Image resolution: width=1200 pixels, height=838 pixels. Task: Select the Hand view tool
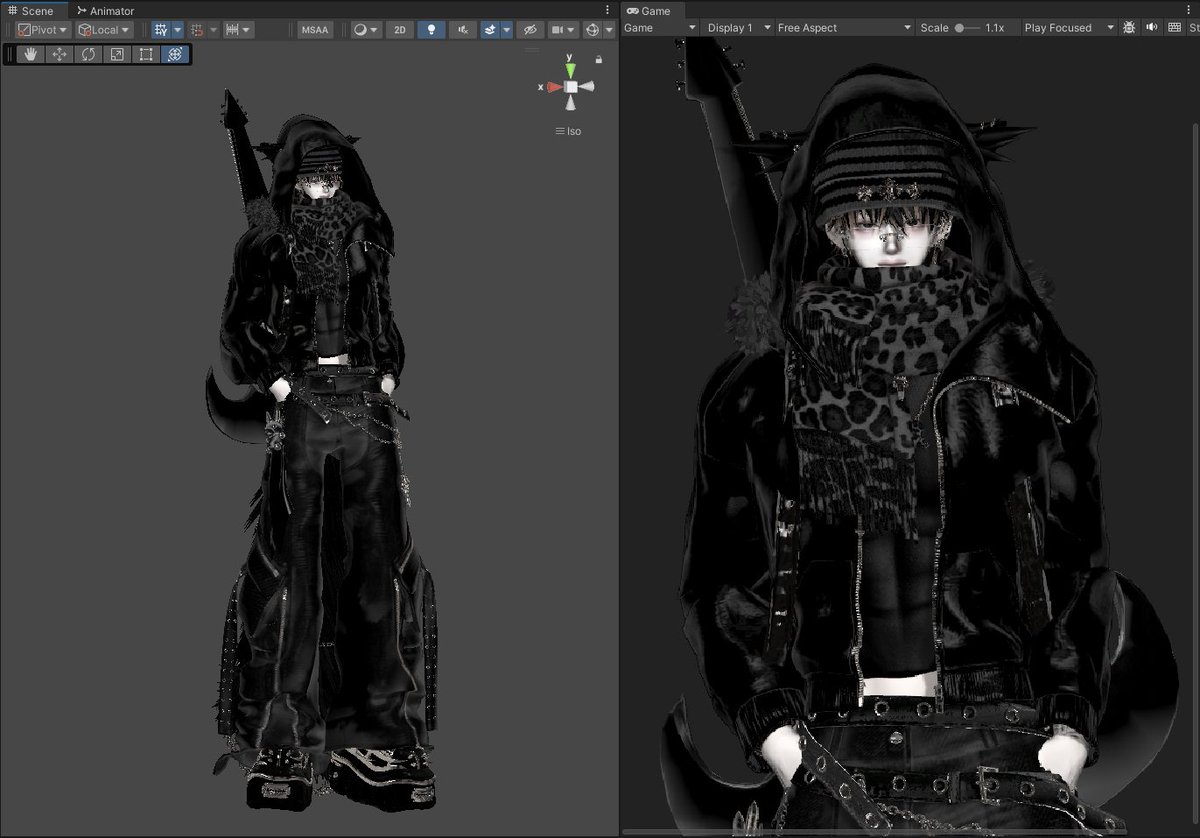(31, 54)
